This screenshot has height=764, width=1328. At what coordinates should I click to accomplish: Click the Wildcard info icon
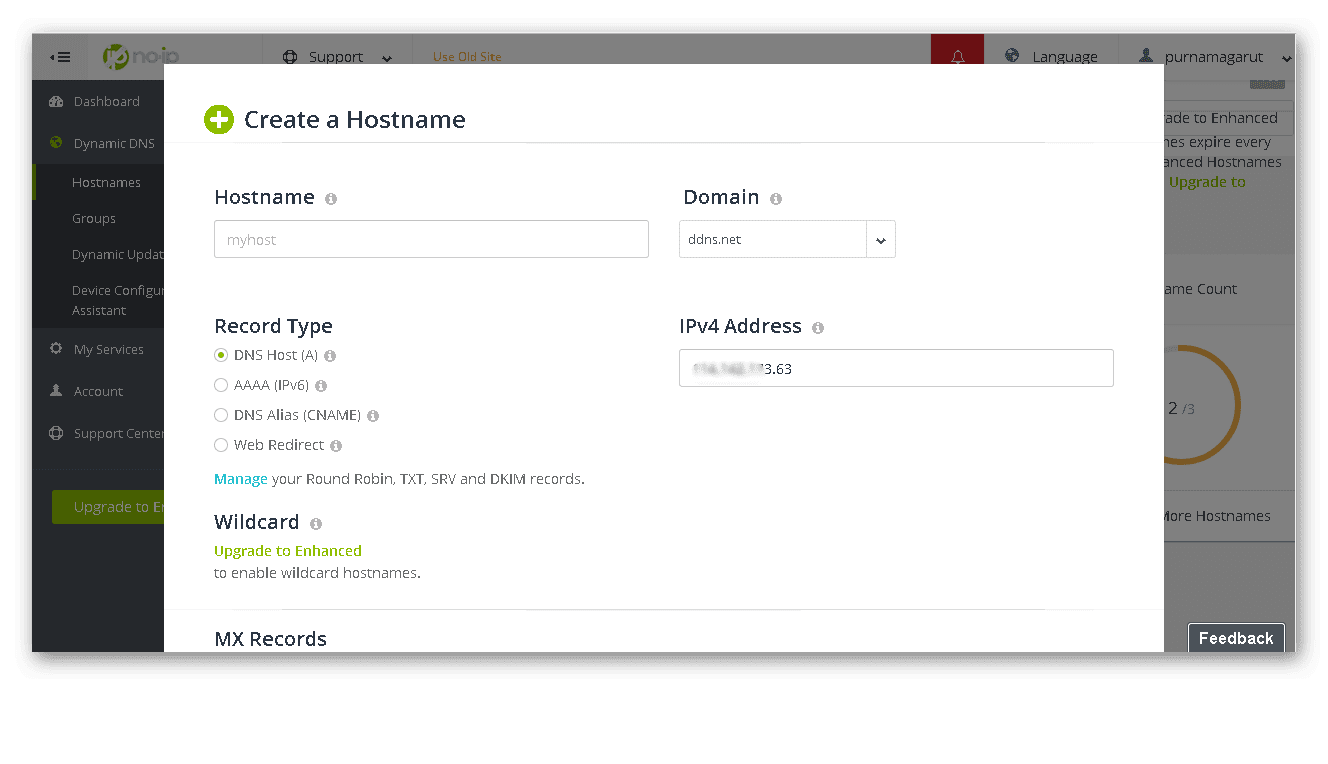[x=316, y=524]
